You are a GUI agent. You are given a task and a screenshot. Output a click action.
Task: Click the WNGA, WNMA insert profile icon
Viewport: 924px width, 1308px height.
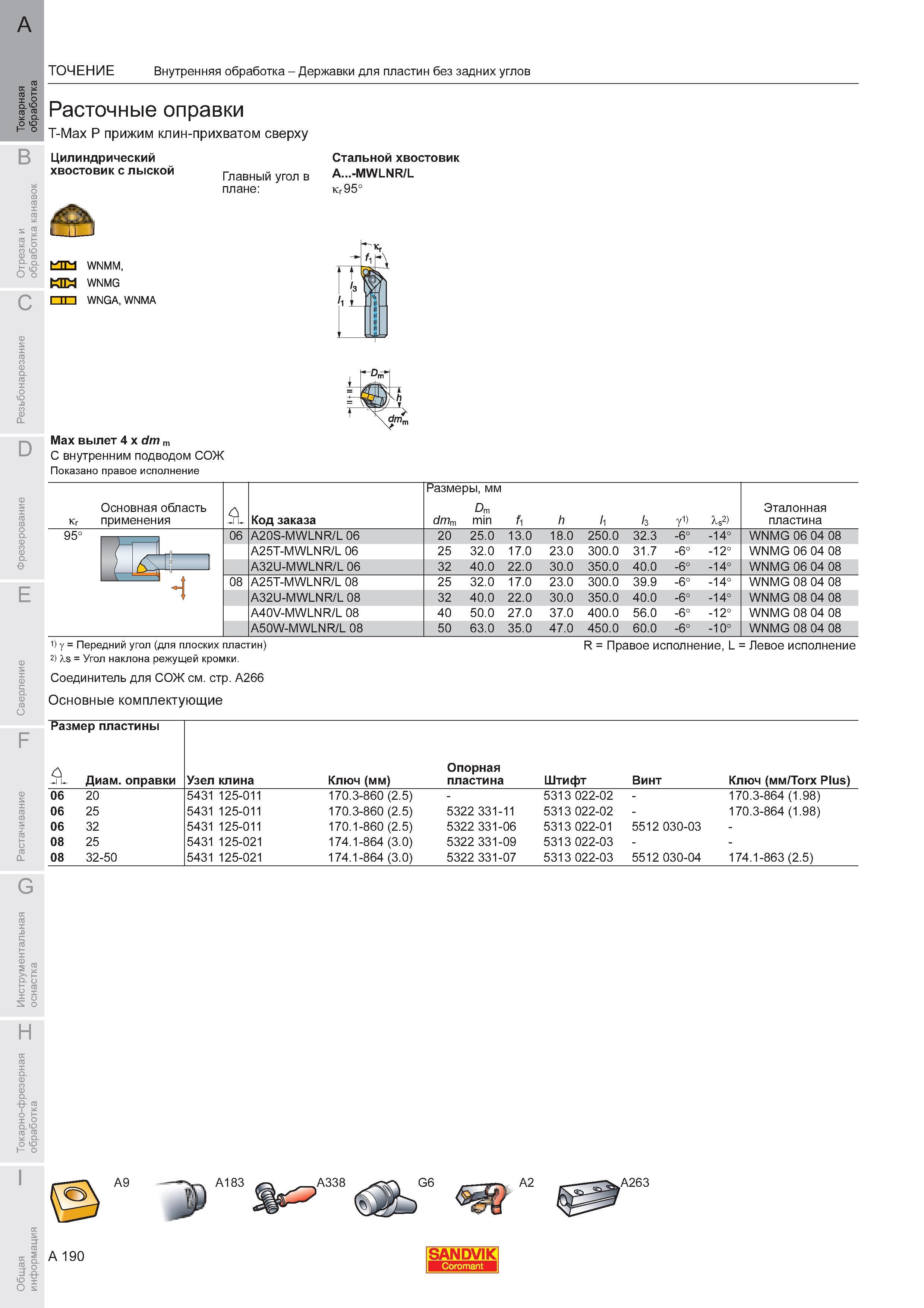(x=63, y=300)
